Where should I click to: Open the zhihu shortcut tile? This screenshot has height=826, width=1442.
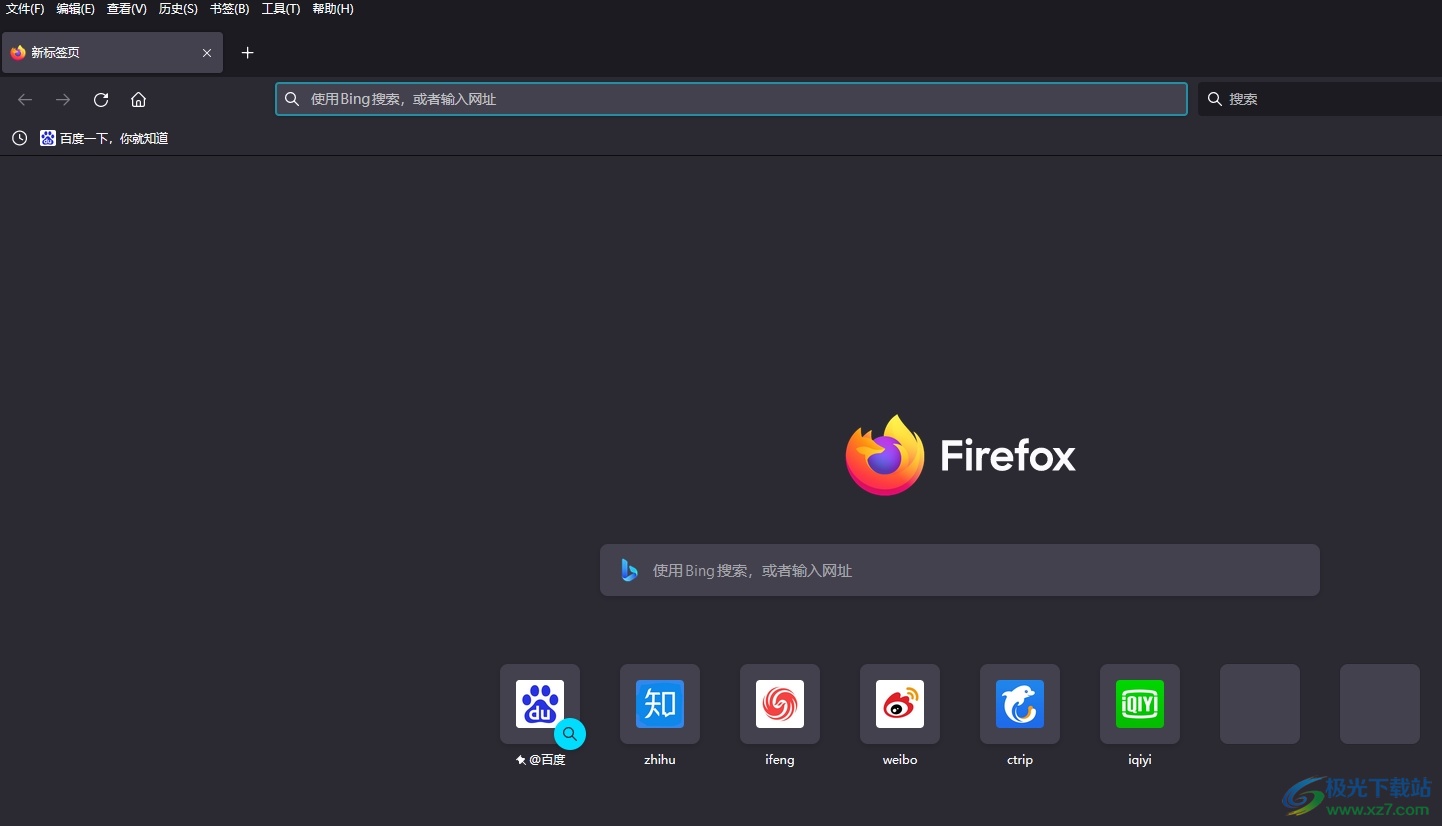(x=660, y=704)
